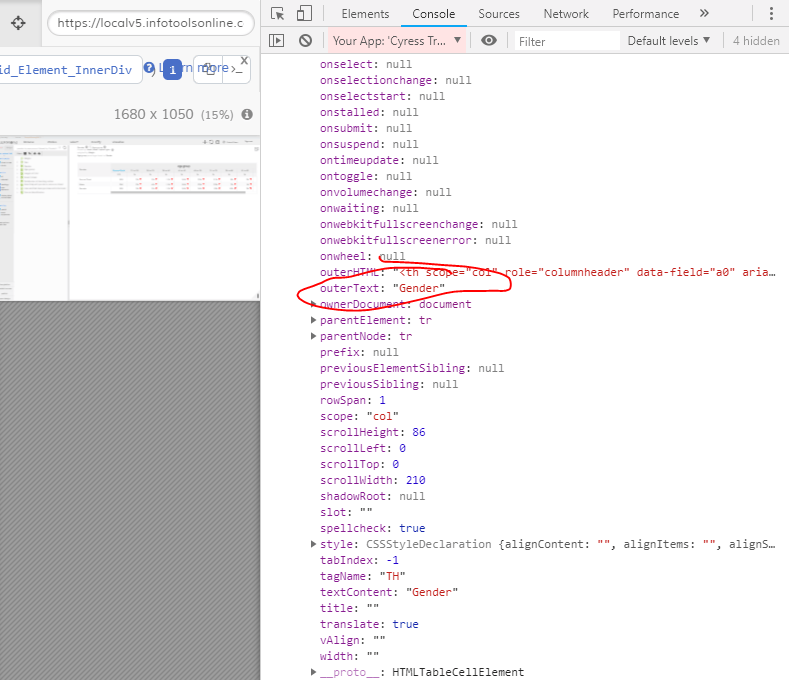Click the Cypress URL address field
The image size is (789, 680).
pos(150,23)
